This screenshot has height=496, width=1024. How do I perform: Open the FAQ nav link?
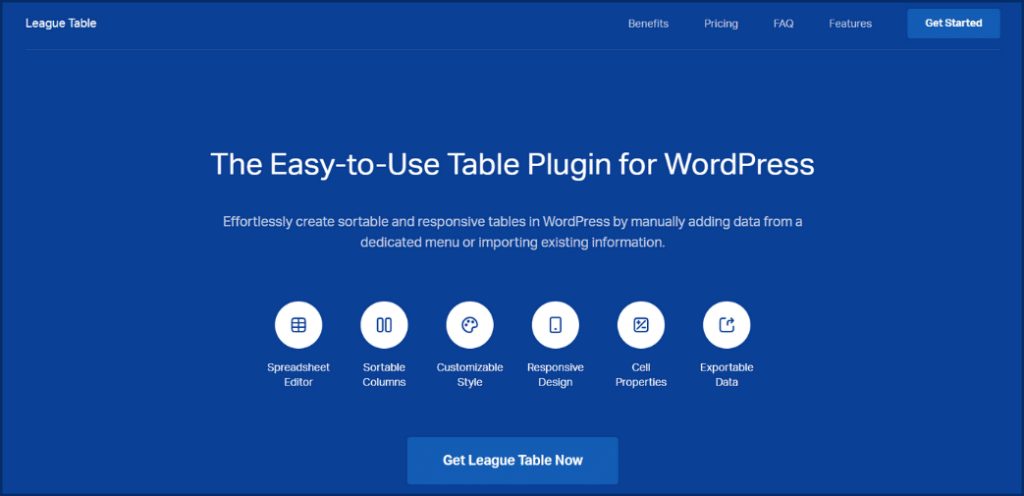(x=784, y=23)
